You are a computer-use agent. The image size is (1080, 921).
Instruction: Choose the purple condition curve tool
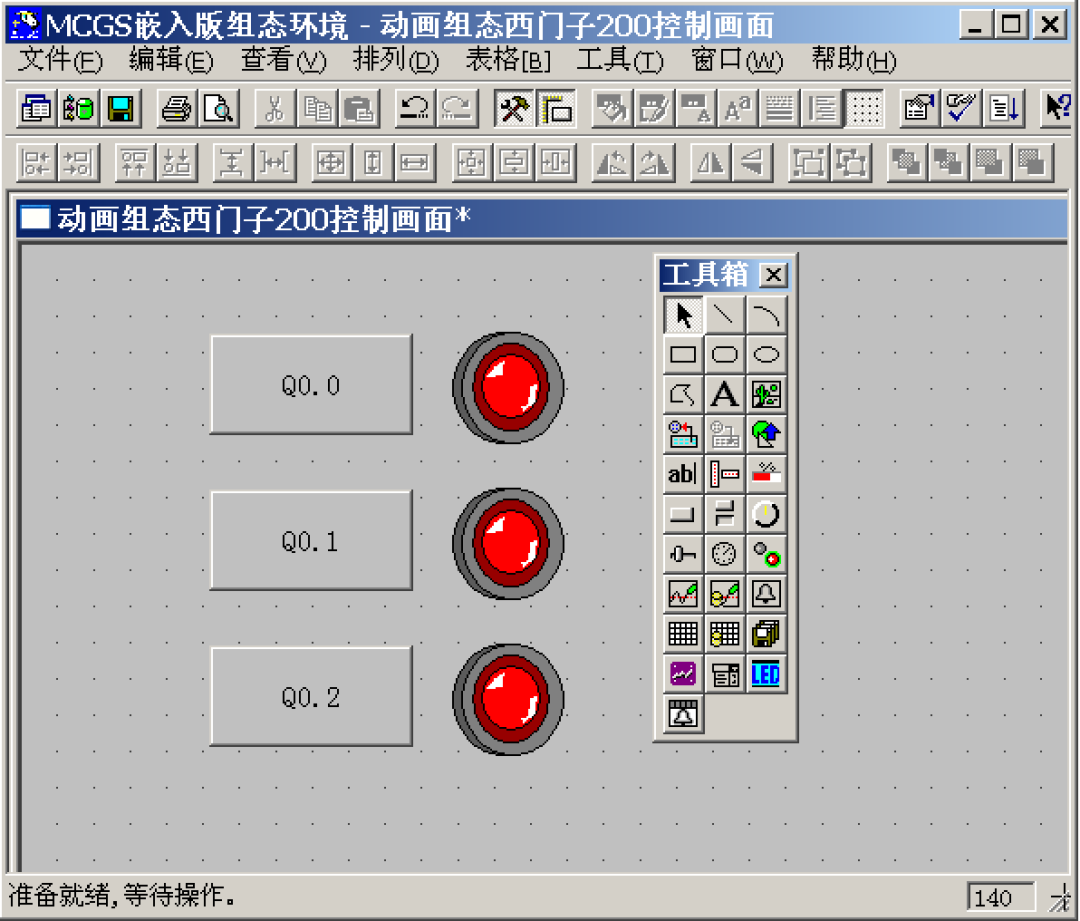click(x=683, y=674)
